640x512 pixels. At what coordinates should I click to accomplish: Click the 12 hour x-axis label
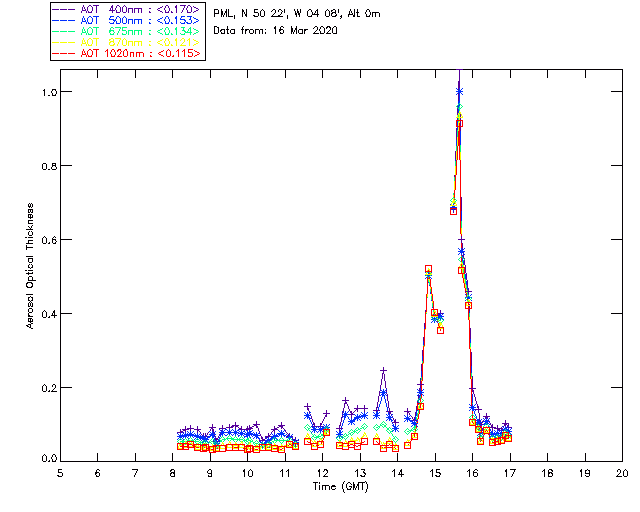[x=322, y=473]
